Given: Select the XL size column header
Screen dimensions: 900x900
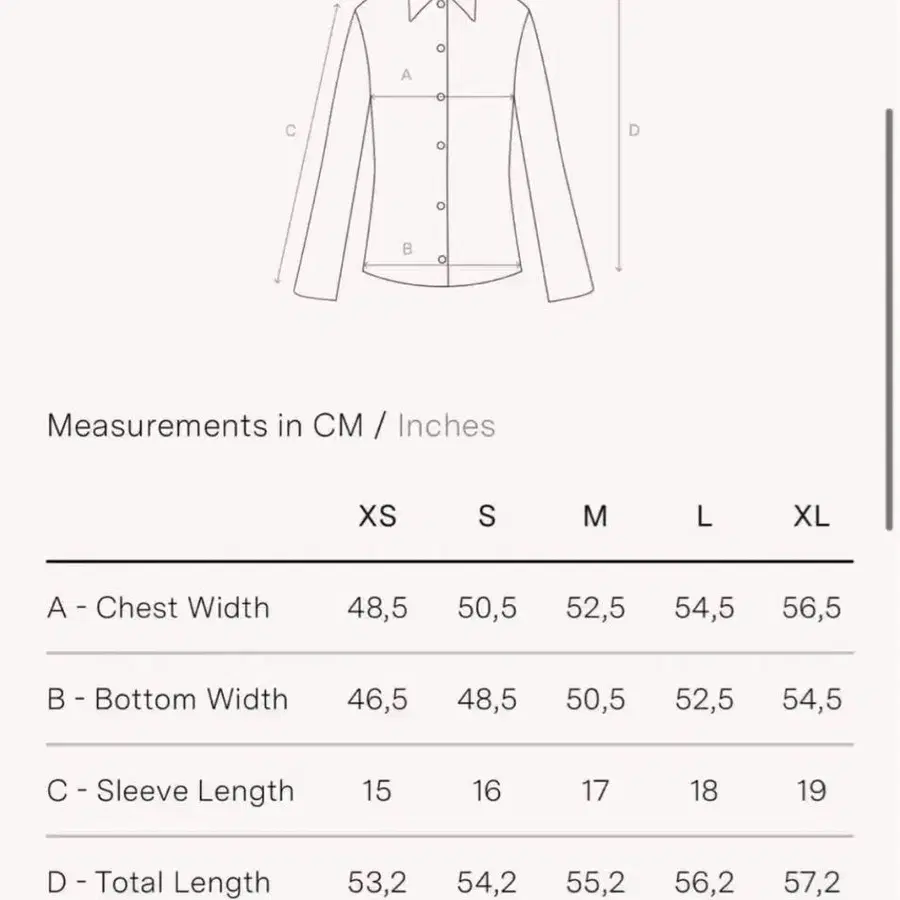Looking at the screenshot, I should pyautogui.click(x=811, y=516).
